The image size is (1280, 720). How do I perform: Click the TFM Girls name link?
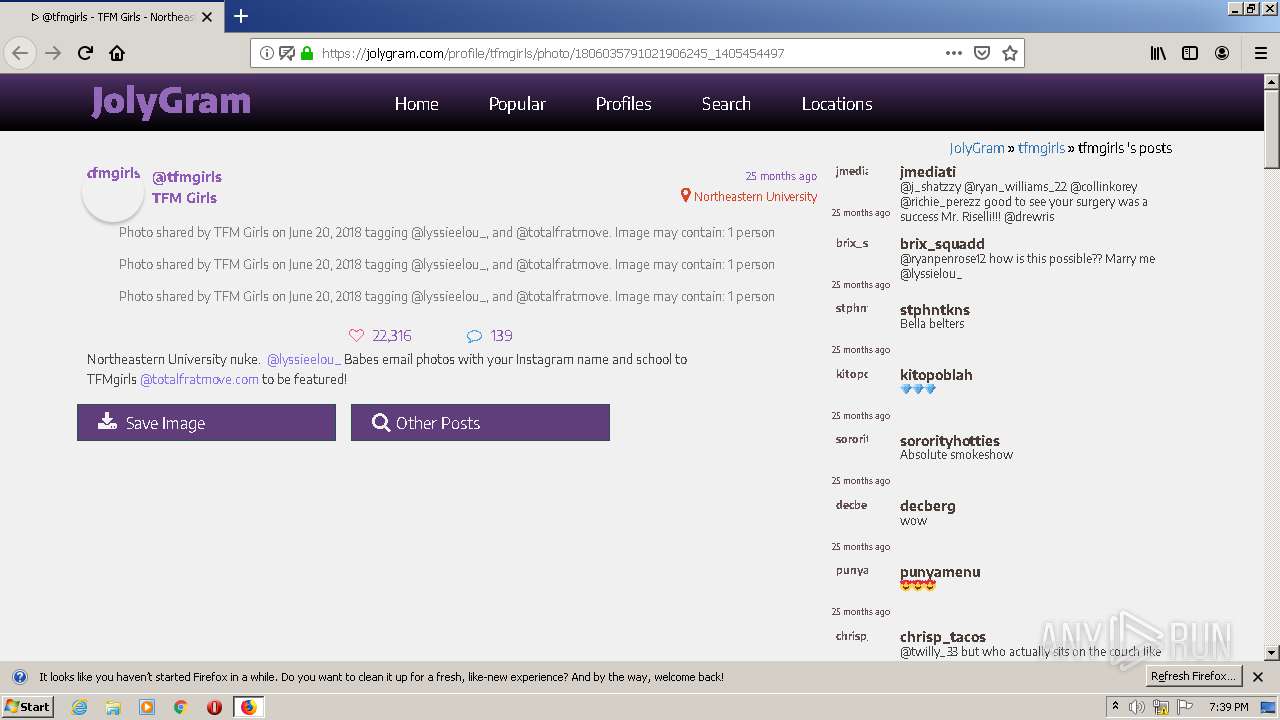[x=184, y=198]
